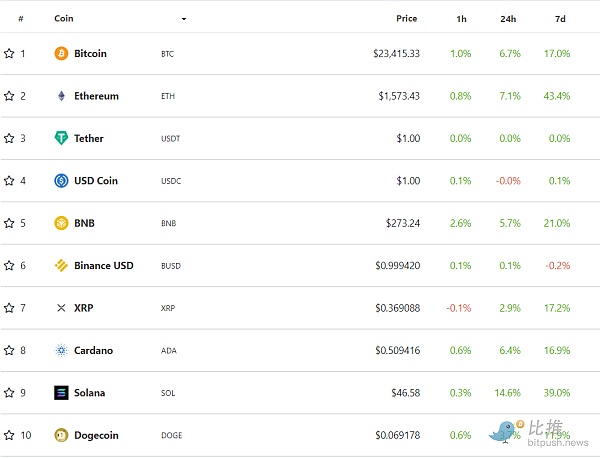Click the Cardano logo icon
Image resolution: width=600 pixels, height=458 pixels.
[x=62, y=350]
